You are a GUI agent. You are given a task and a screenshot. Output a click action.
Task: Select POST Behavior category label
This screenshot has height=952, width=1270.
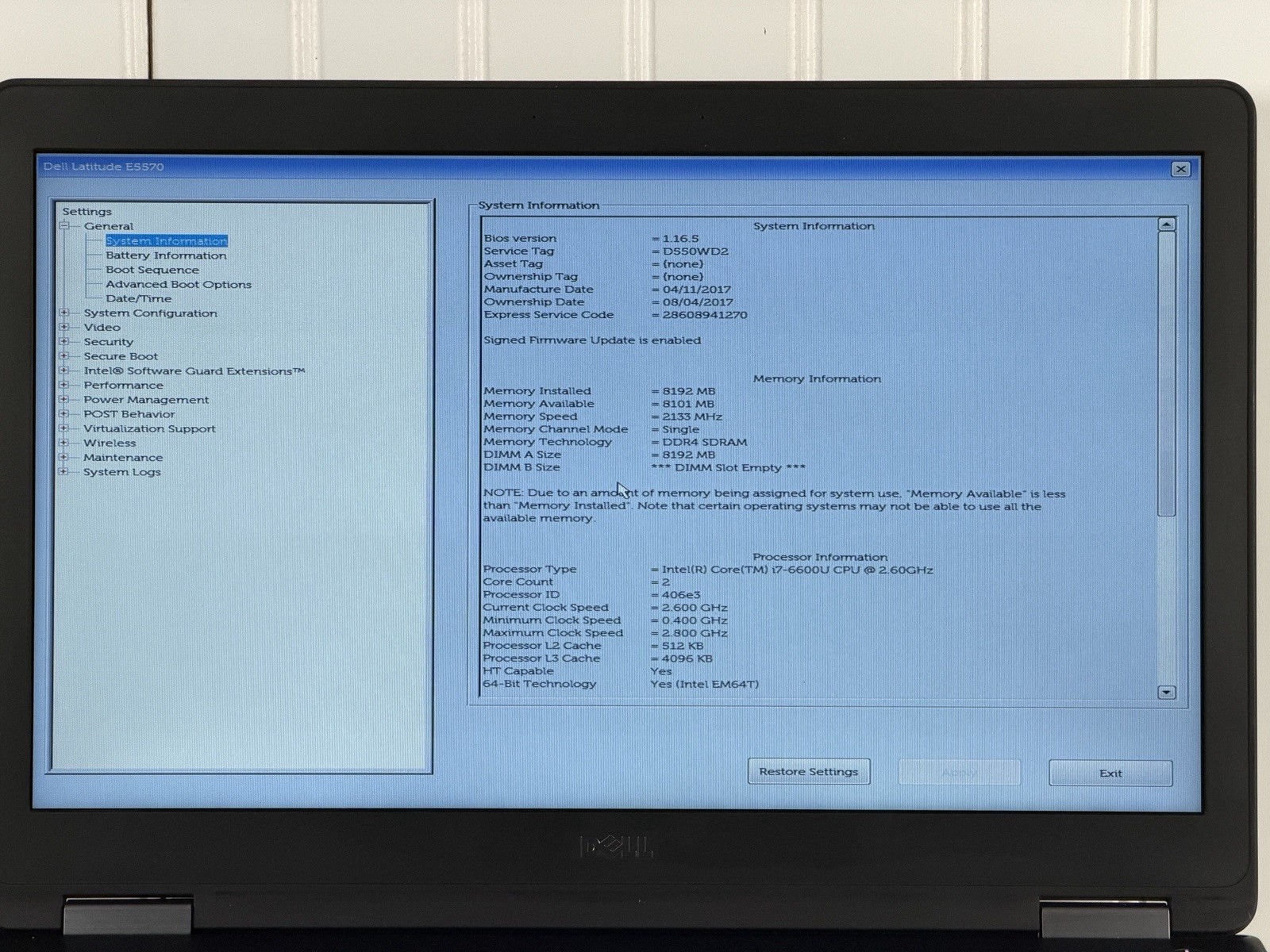click(x=129, y=414)
